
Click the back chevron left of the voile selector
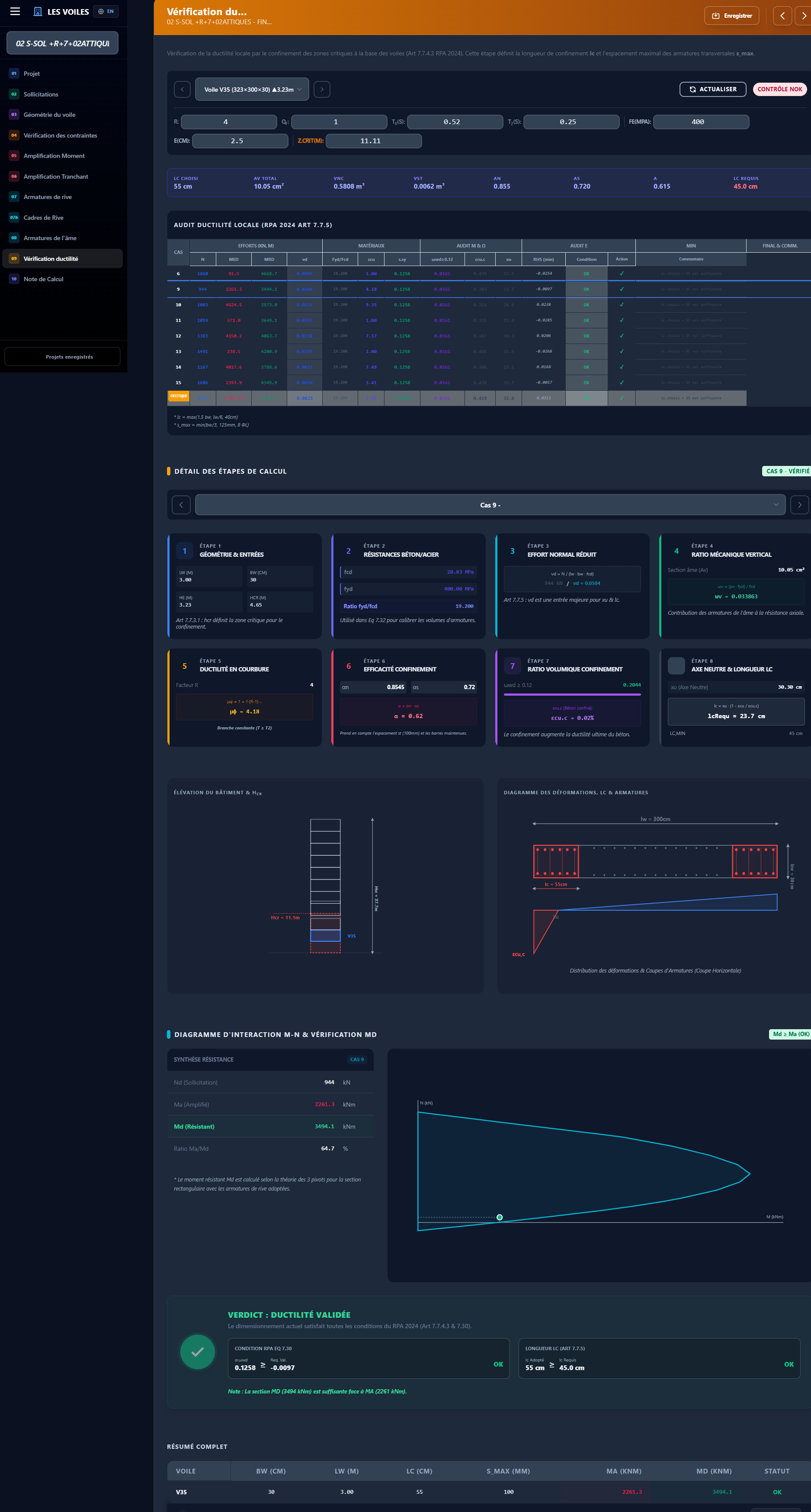pyautogui.click(x=182, y=89)
